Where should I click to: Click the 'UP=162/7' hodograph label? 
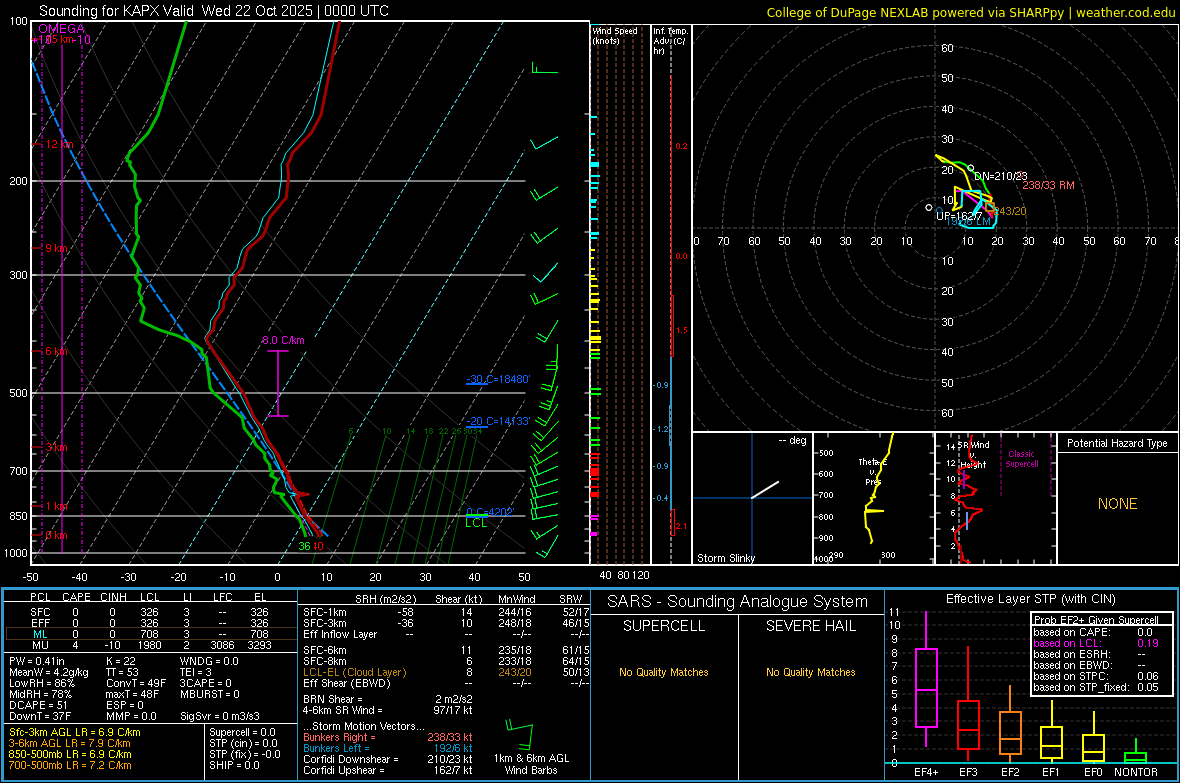click(x=959, y=216)
